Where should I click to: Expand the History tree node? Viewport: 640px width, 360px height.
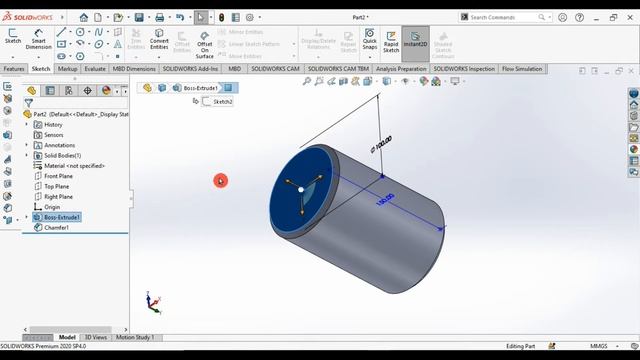click(27, 124)
